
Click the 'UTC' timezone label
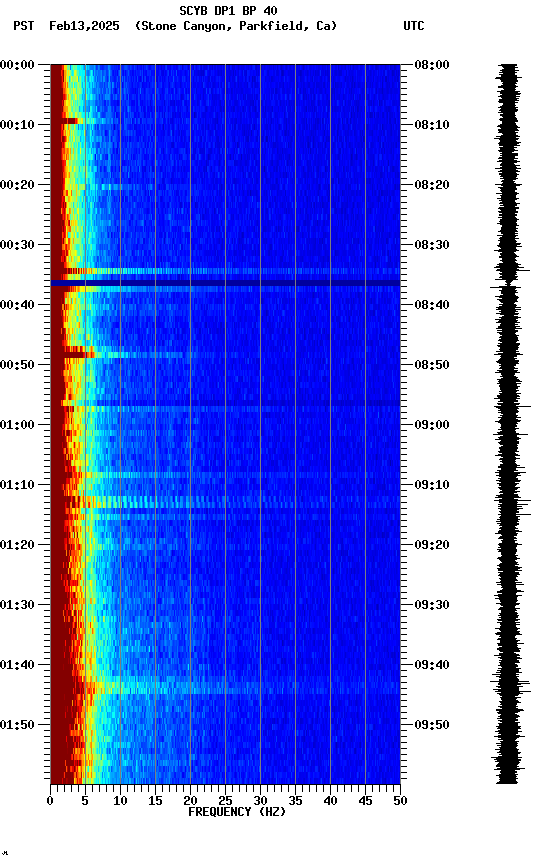(414, 26)
